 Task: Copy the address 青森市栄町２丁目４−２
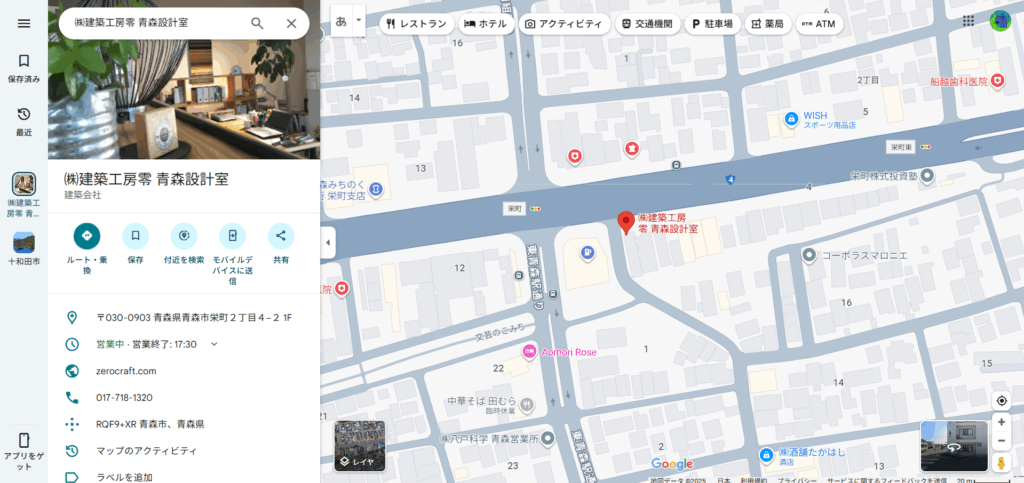click(194, 318)
